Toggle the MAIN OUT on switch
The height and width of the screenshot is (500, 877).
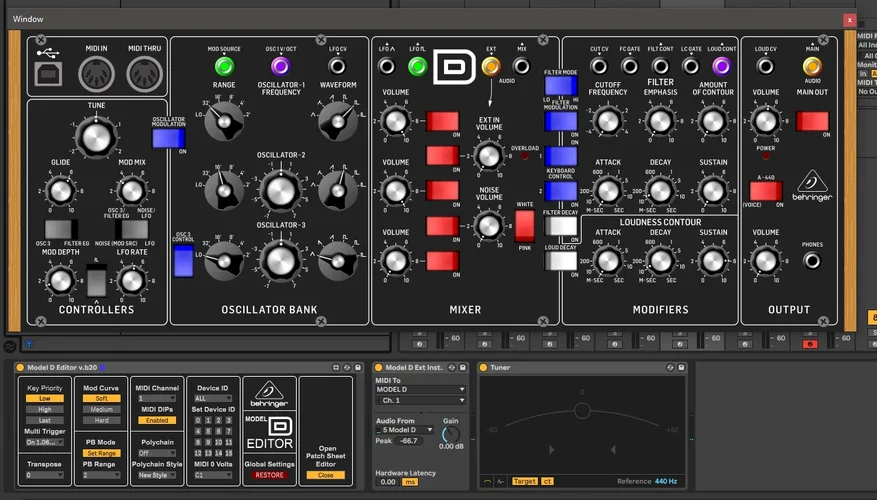(812, 121)
